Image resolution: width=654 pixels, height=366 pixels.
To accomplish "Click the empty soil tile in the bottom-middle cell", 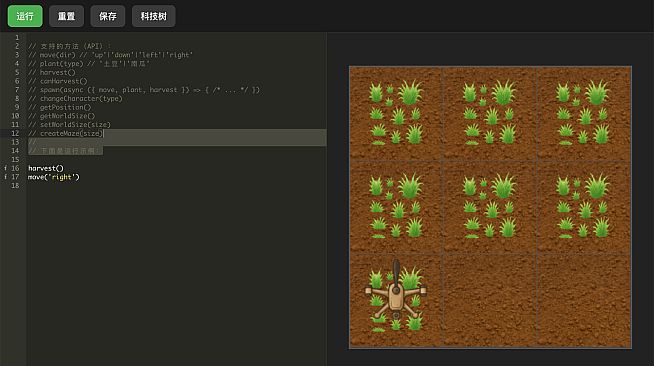I will (489, 300).
